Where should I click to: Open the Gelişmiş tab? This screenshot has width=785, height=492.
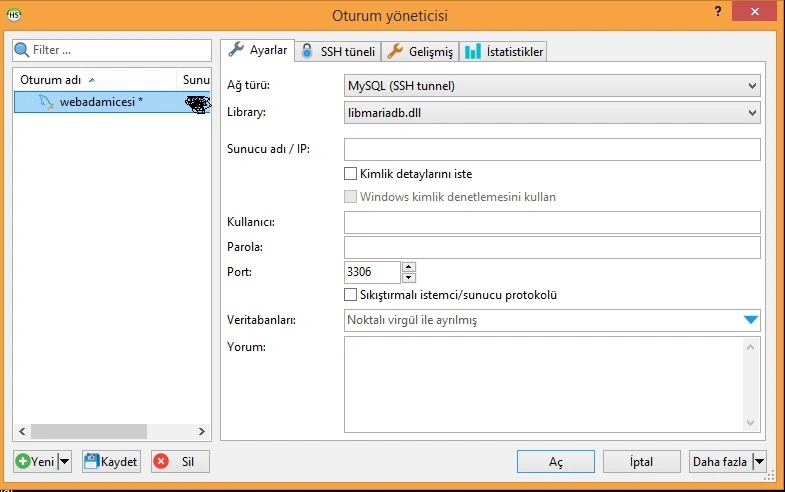[x=420, y=52]
